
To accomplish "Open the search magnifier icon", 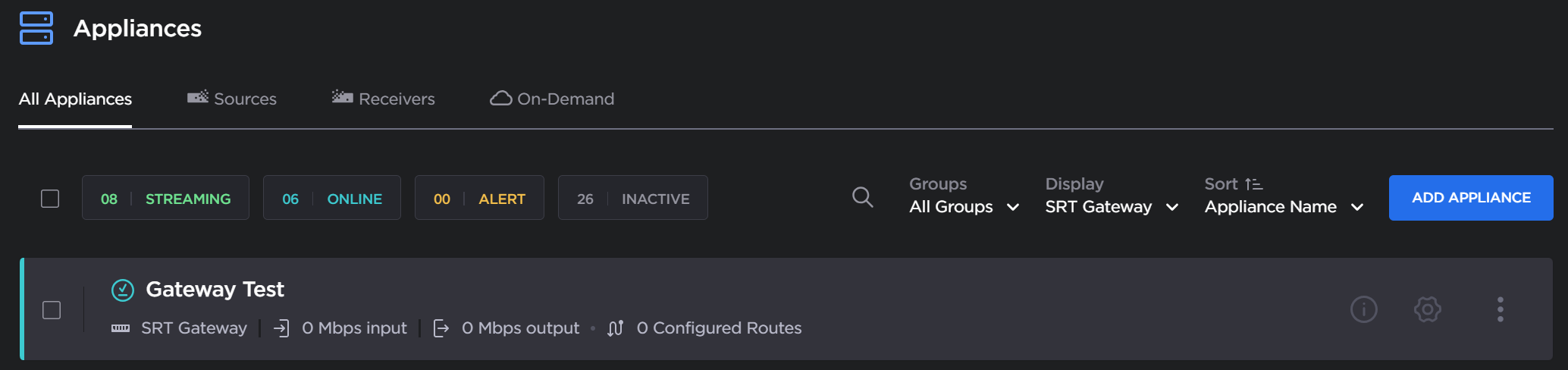I will (x=862, y=197).
